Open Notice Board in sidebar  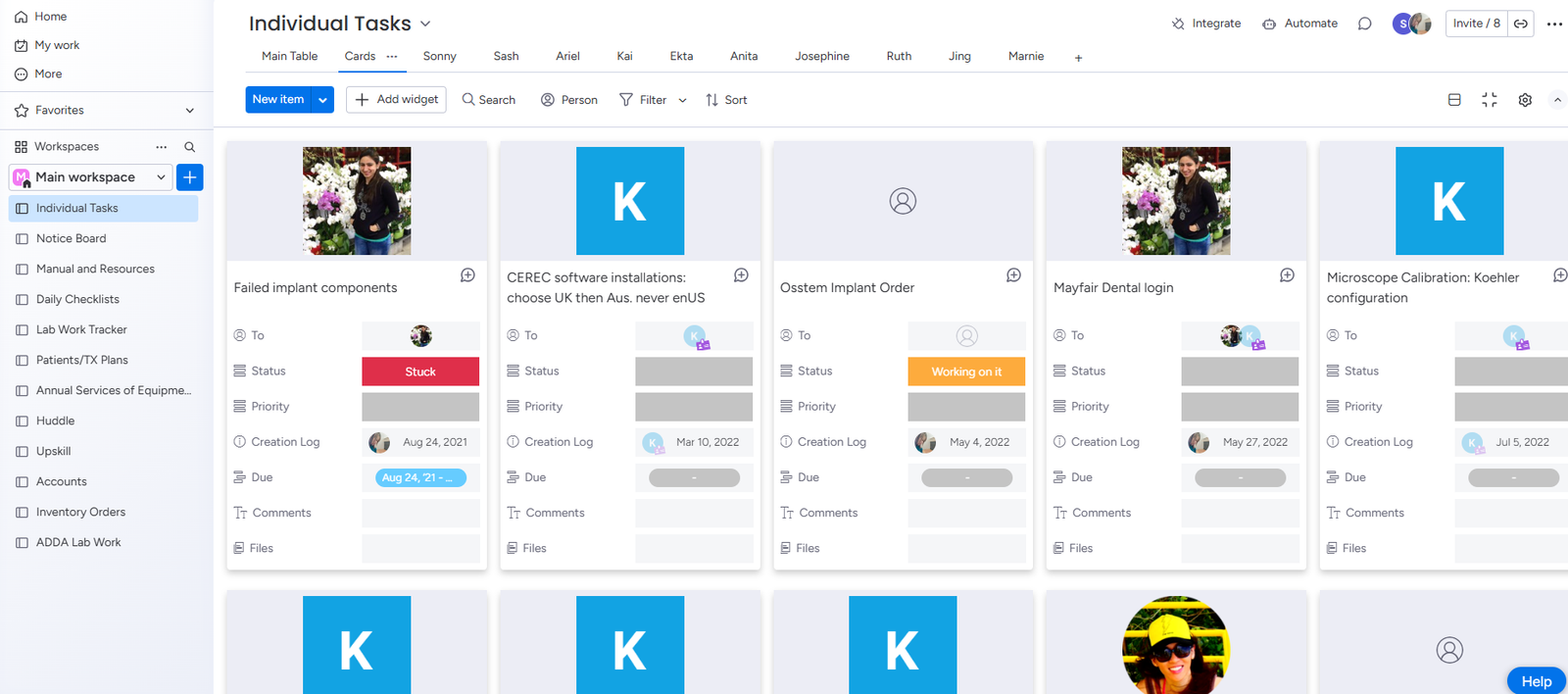tap(71, 238)
